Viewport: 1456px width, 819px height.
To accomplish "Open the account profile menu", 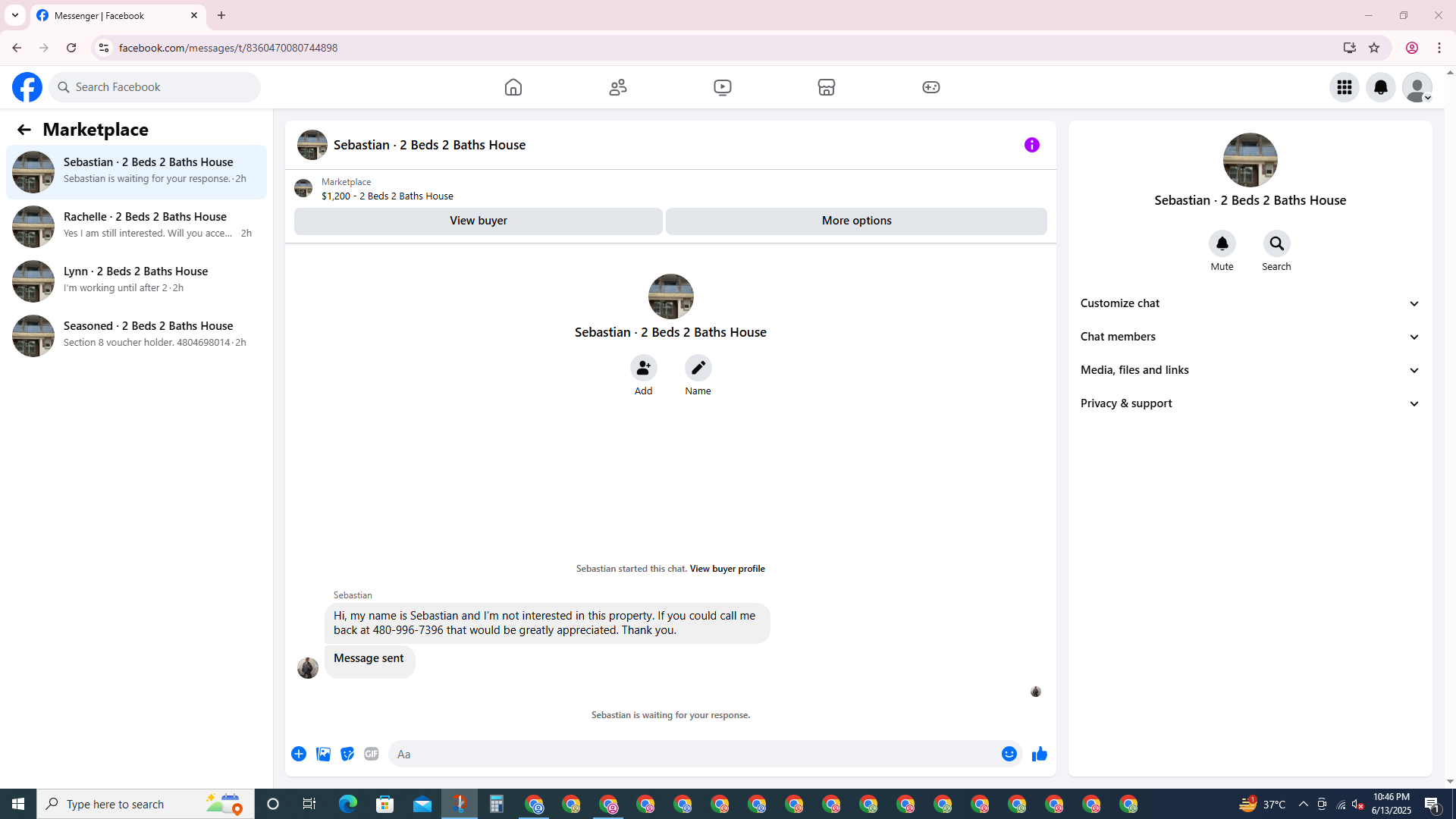I will pyautogui.click(x=1417, y=87).
